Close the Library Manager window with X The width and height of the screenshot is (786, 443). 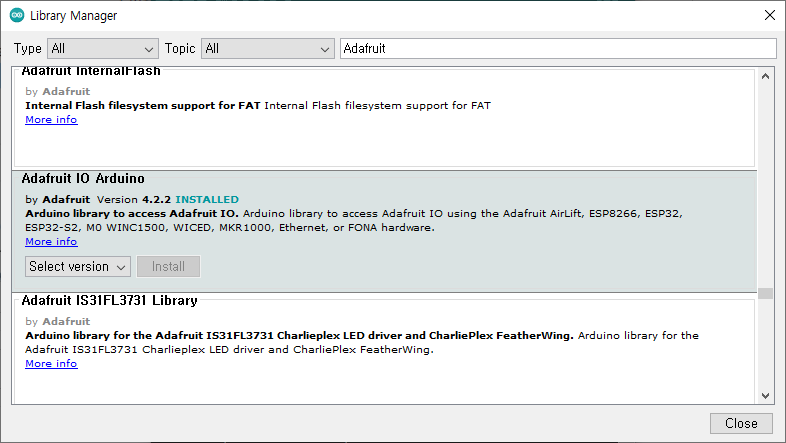click(x=769, y=15)
